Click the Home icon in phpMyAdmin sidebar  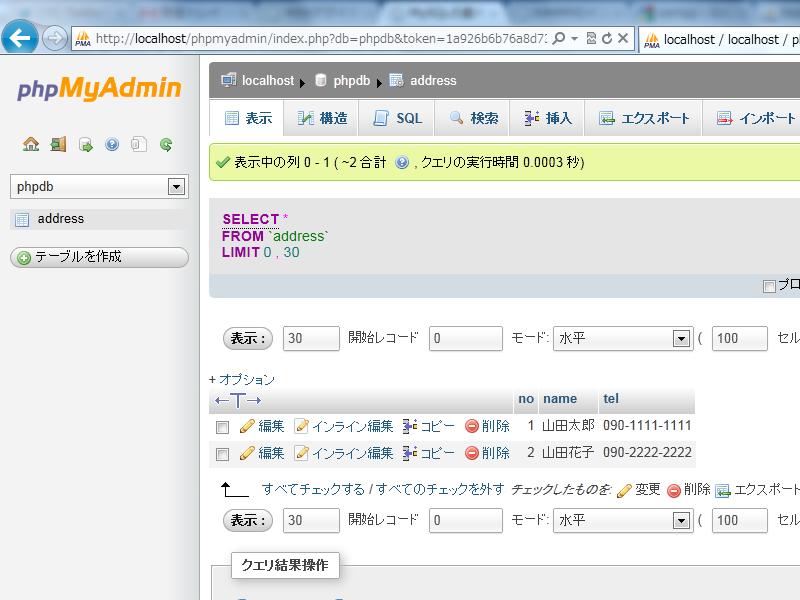pyautogui.click(x=31, y=144)
